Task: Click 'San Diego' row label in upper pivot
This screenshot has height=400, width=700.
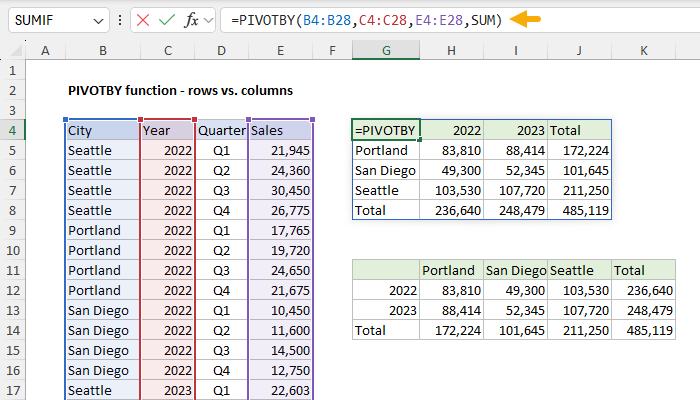Action: coord(386,171)
